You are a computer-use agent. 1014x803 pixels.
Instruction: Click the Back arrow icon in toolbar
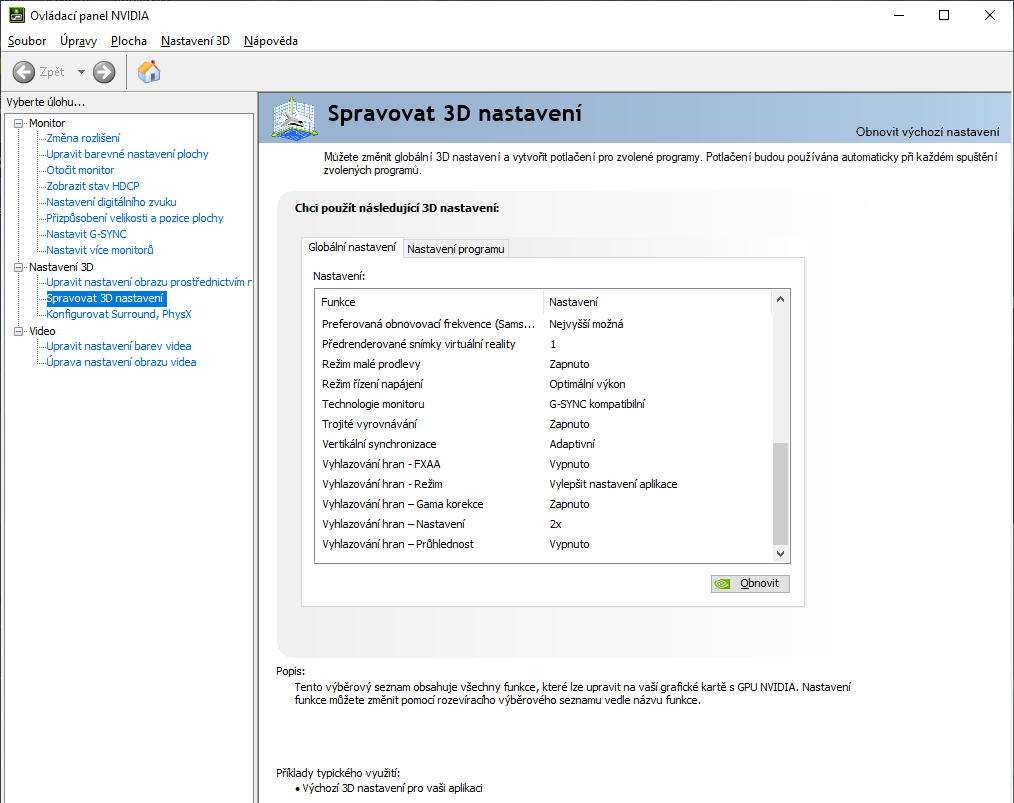(24, 72)
